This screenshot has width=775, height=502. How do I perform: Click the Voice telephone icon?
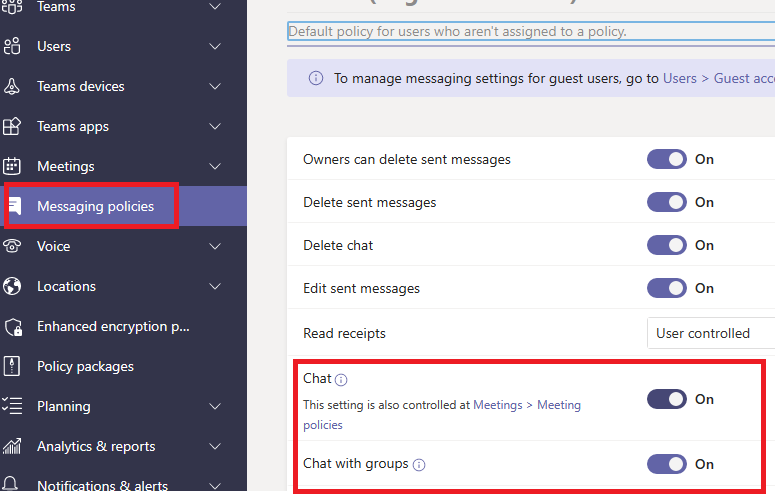click(12, 246)
